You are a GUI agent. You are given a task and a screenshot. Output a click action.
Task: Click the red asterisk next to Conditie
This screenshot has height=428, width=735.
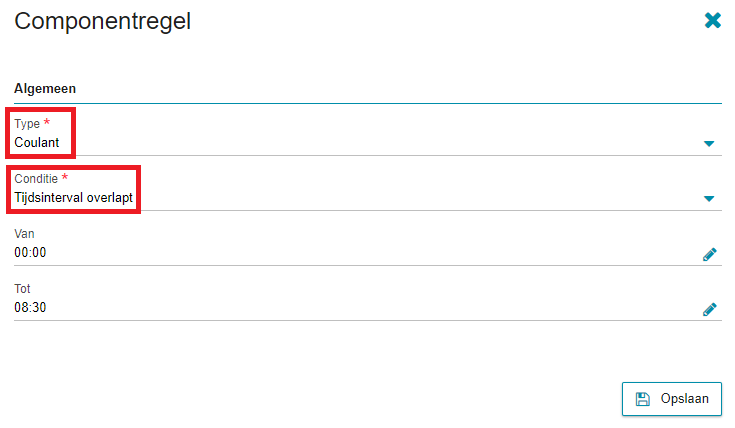[65, 177]
